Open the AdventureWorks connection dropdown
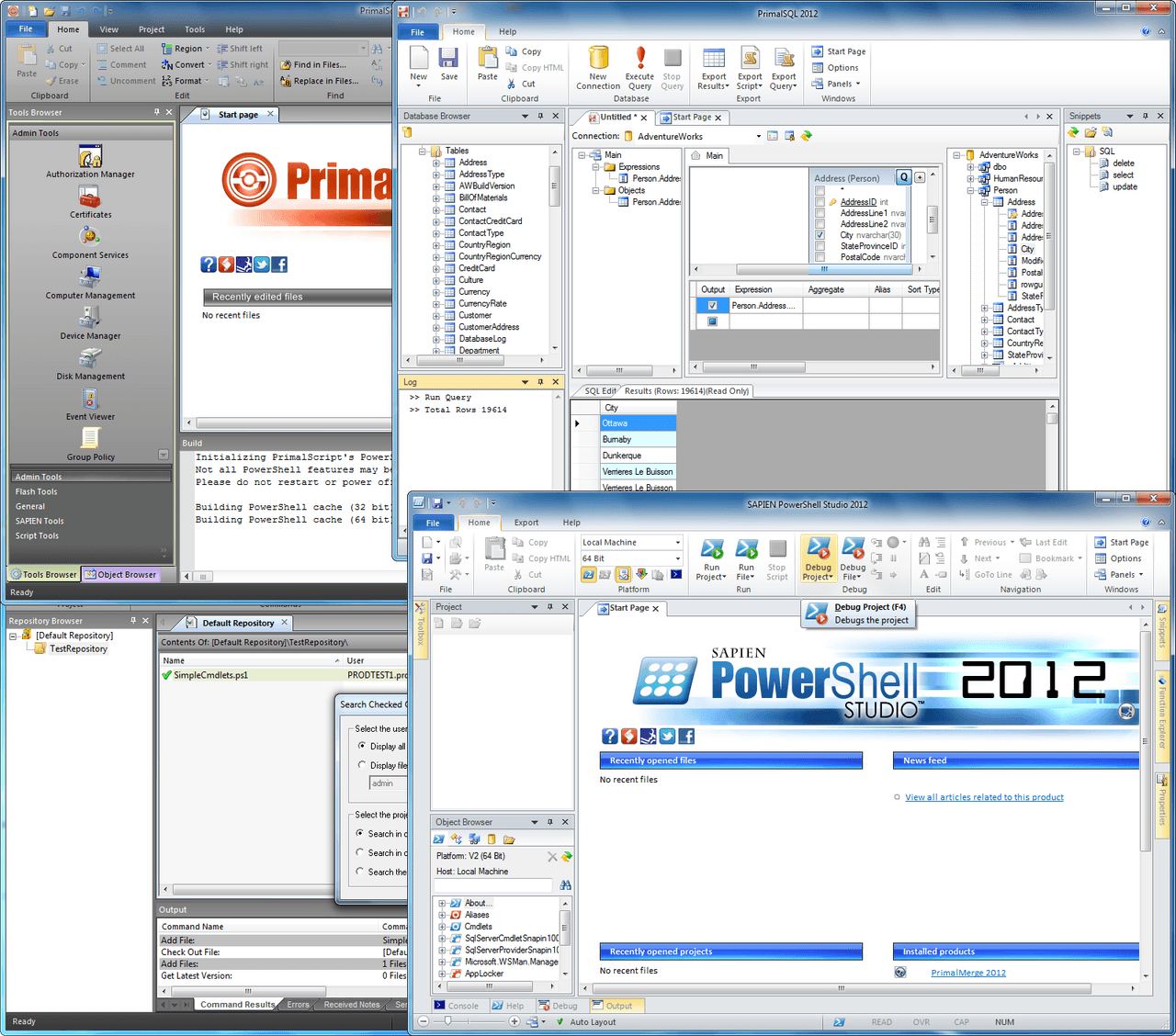This screenshot has width=1176, height=1036. 759,136
